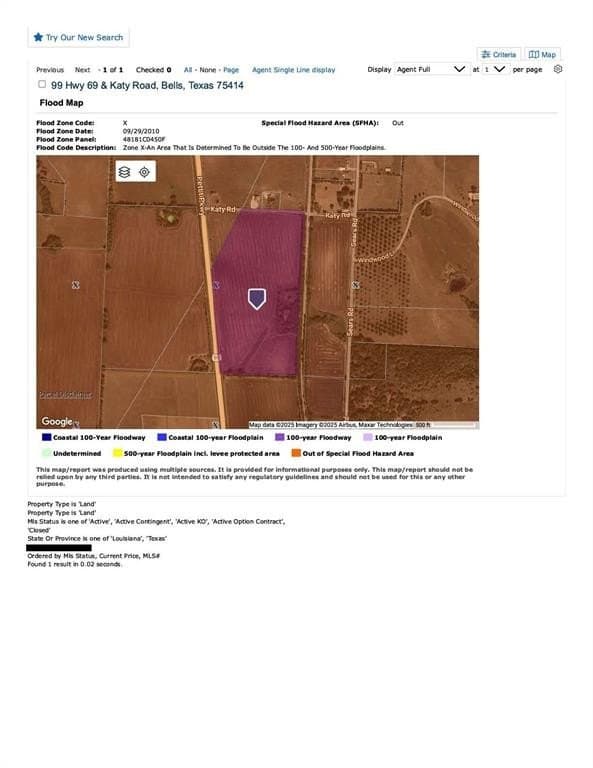
Task: Click Try Our New Search button
Action: (x=78, y=37)
